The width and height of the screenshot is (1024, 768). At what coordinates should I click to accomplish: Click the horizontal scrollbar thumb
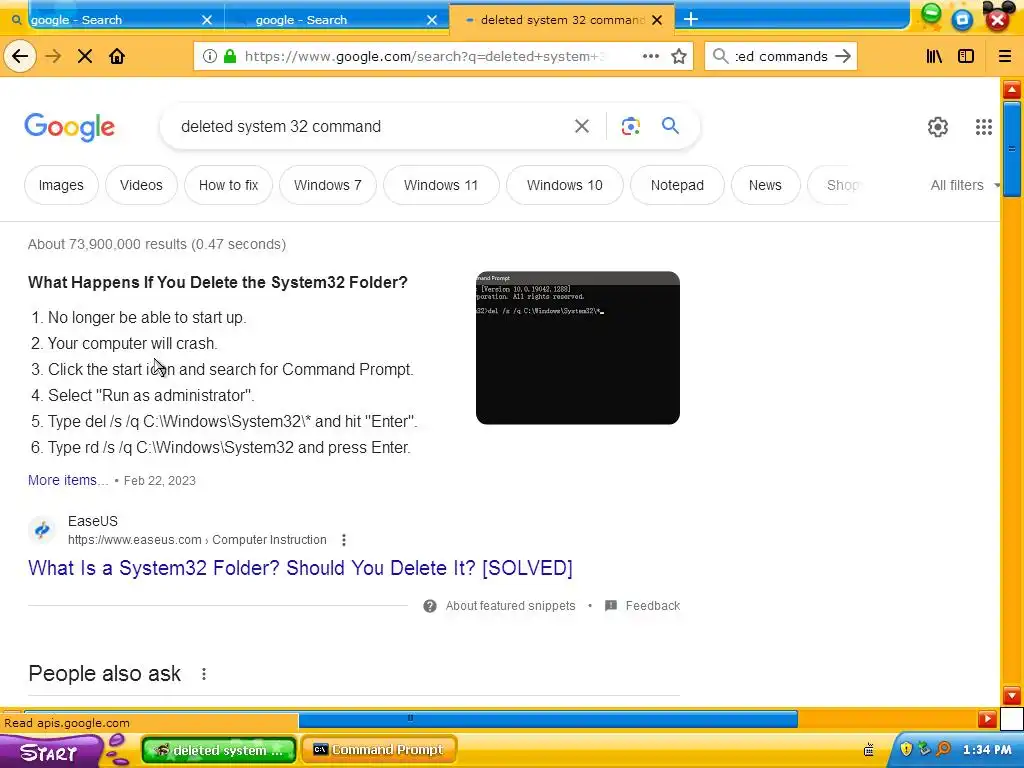click(548, 718)
